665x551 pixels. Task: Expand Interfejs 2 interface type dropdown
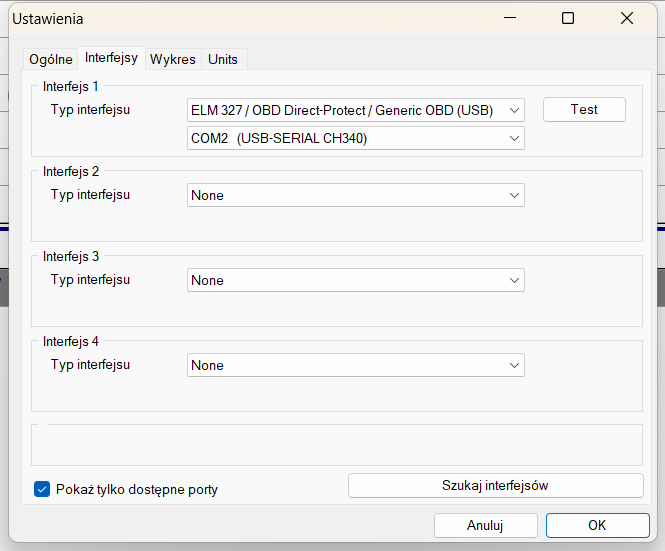[355, 195]
